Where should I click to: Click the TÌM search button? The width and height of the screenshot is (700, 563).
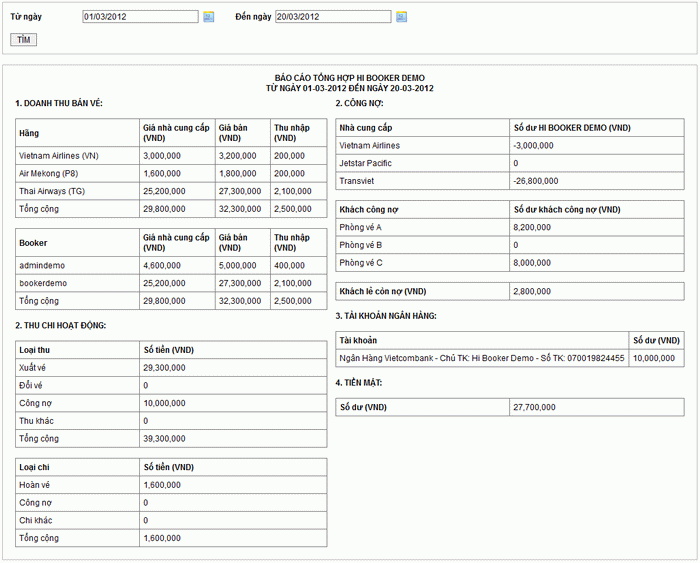pyautogui.click(x=24, y=40)
